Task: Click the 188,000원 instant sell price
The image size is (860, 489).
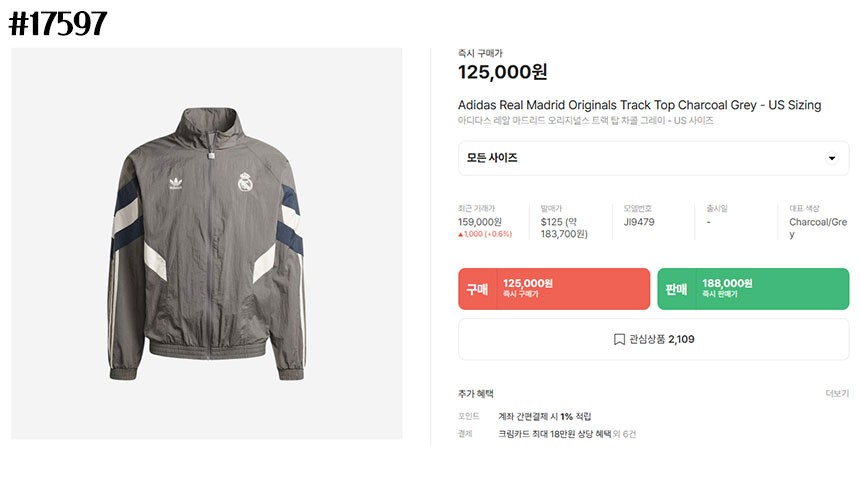Action: tap(727, 283)
